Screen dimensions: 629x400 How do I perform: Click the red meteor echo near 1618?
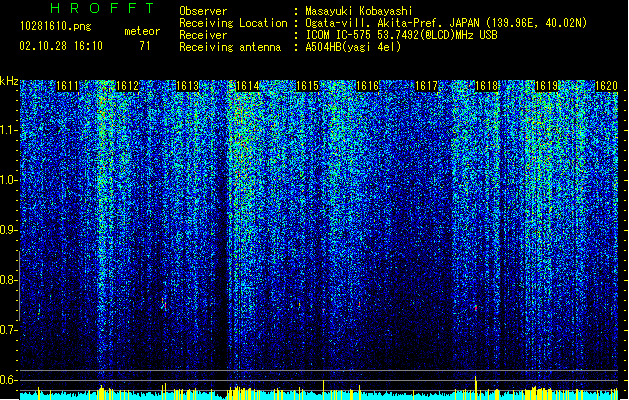click(476, 308)
